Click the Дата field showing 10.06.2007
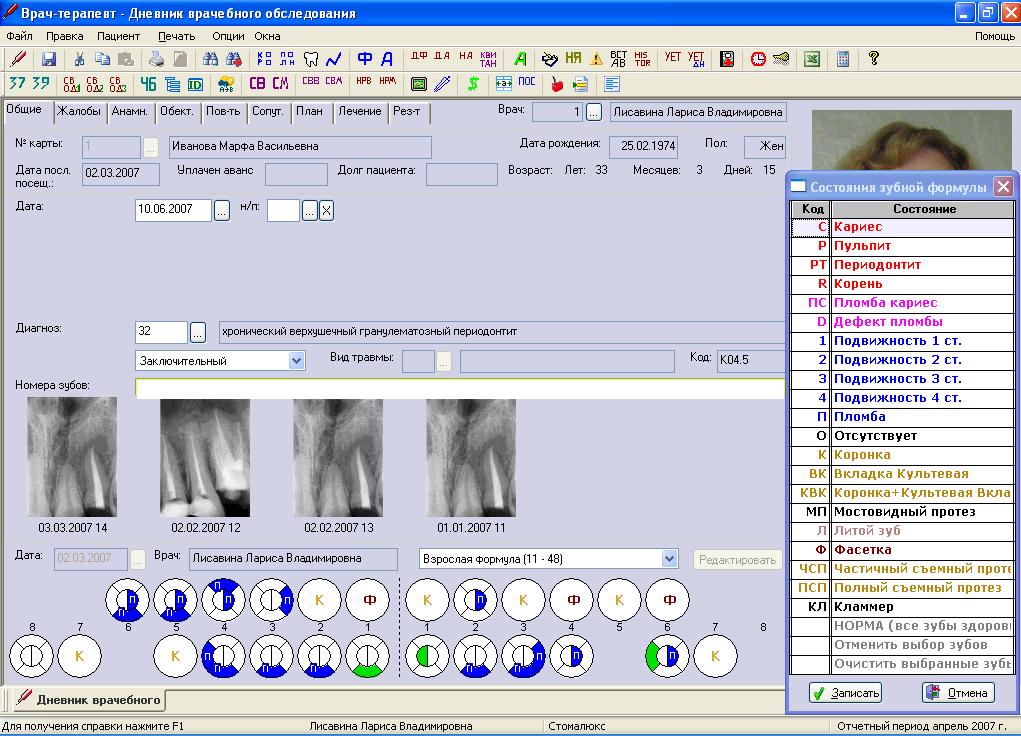Screen dimensions: 1021x736 pyautogui.click(x=173, y=210)
